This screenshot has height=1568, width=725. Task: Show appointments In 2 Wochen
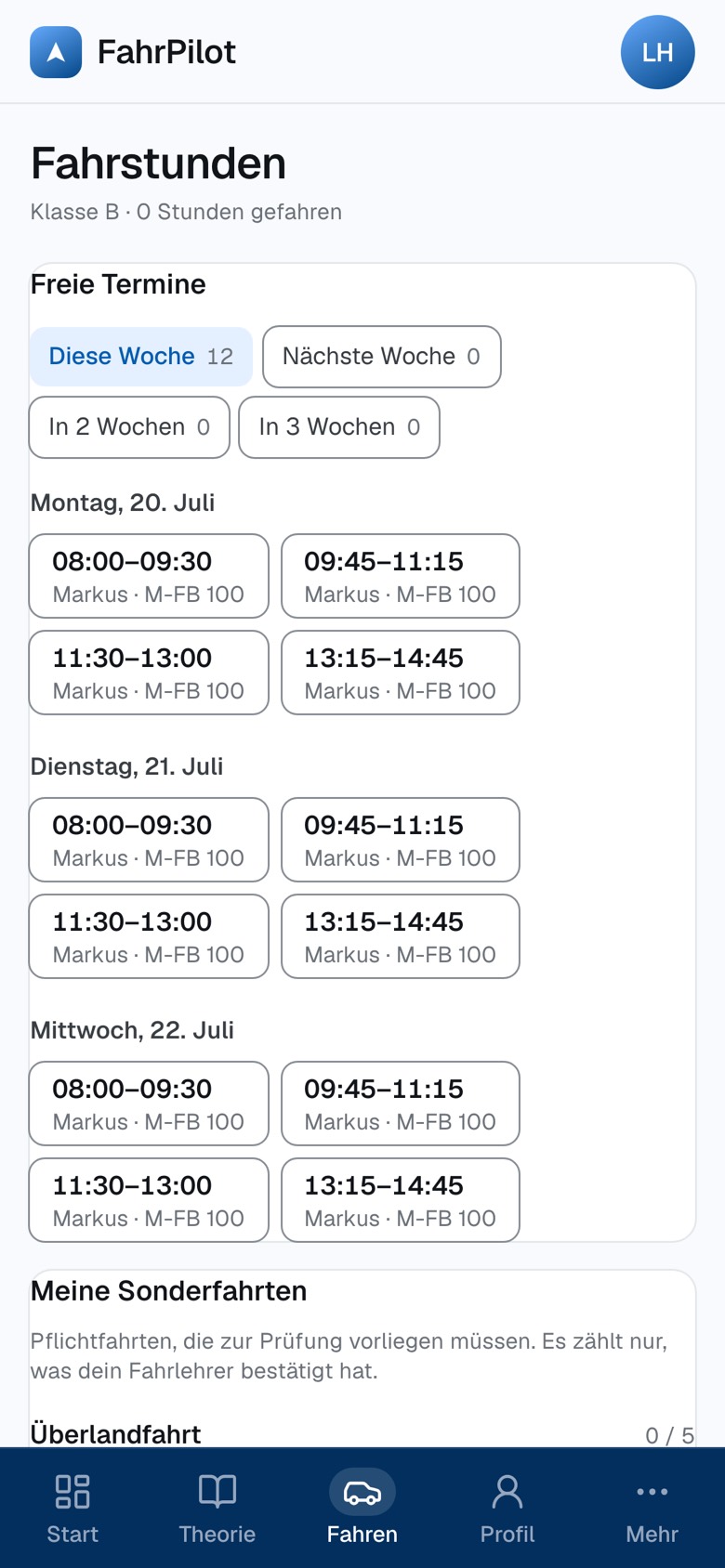point(129,427)
